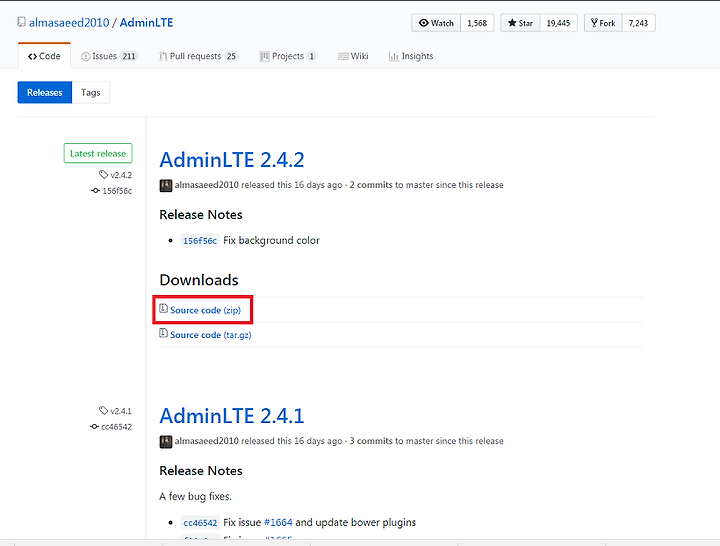Click the Wiki tab's book icon
This screenshot has width=720, height=546.
pos(343,56)
